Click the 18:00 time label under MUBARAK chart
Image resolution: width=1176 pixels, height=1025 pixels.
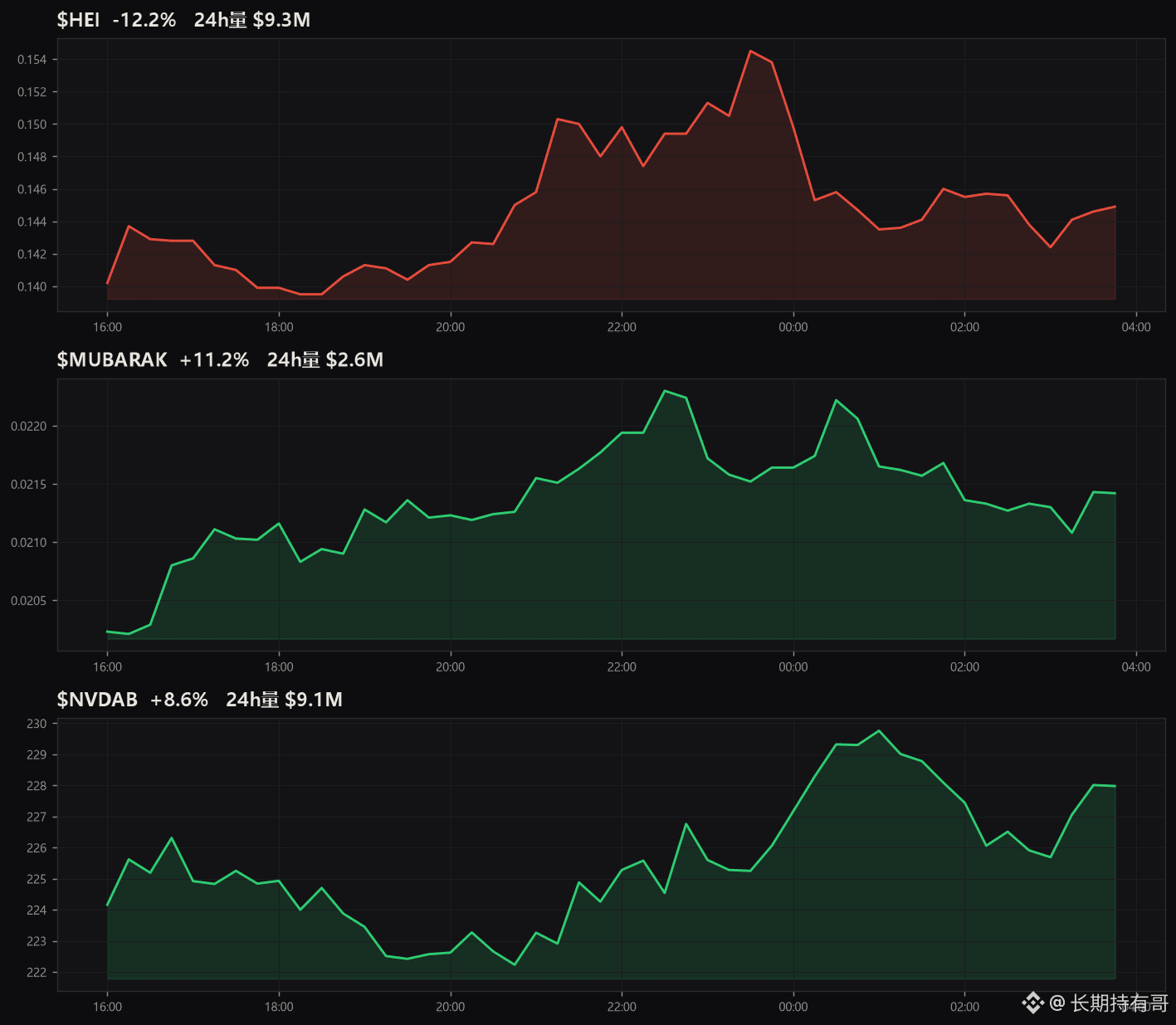279,667
